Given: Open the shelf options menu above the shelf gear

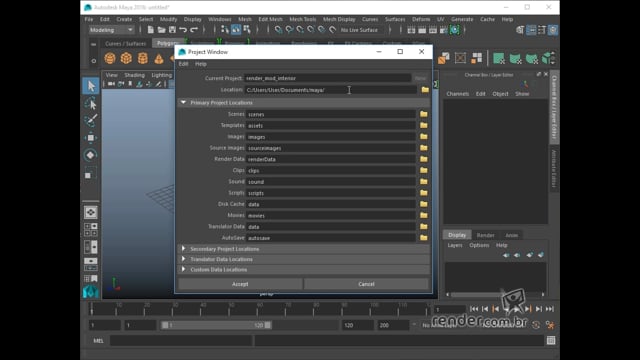Looking at the screenshot, I should point(93,44).
